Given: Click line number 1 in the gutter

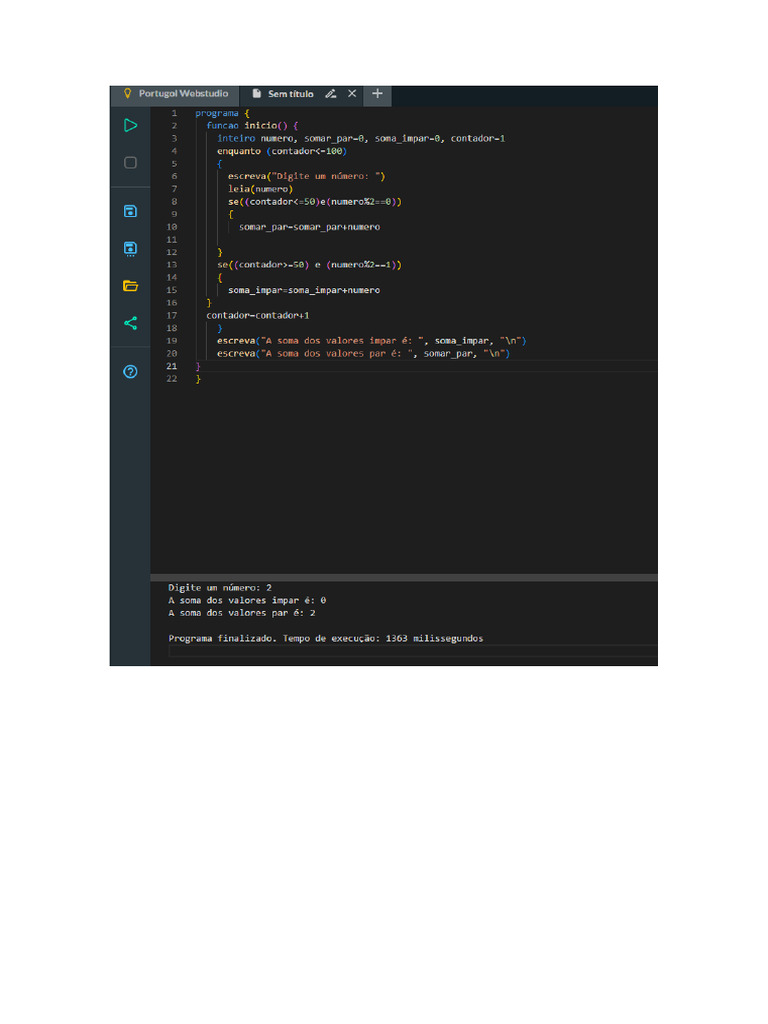Looking at the screenshot, I should 174,113.
